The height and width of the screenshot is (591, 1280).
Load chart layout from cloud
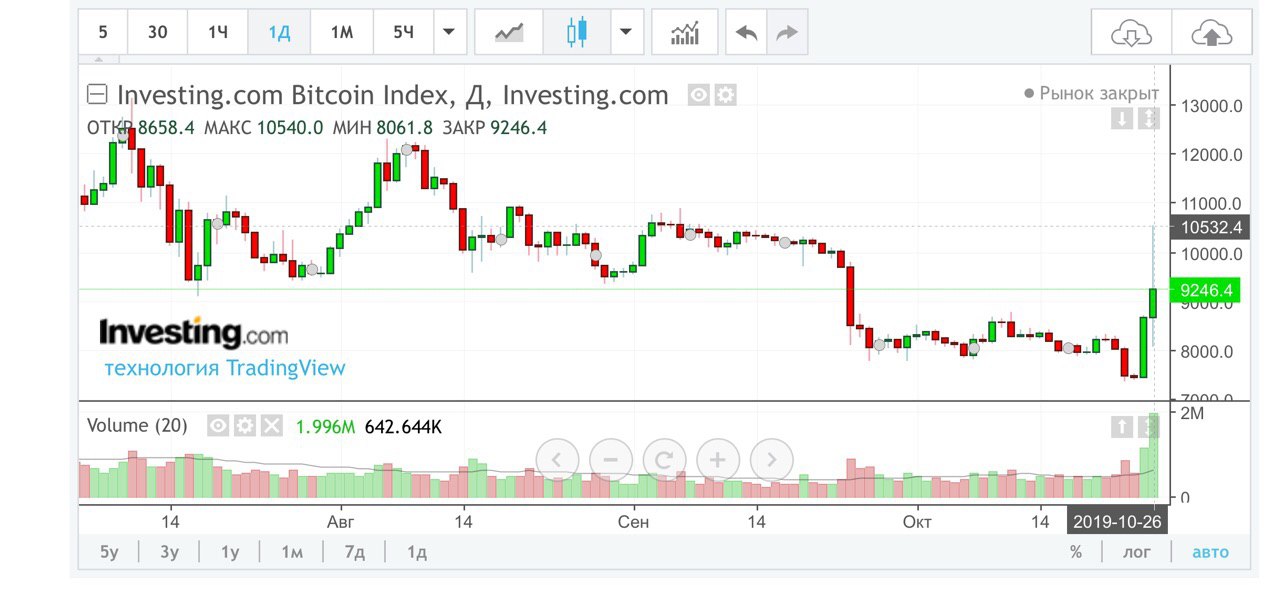click(1131, 34)
